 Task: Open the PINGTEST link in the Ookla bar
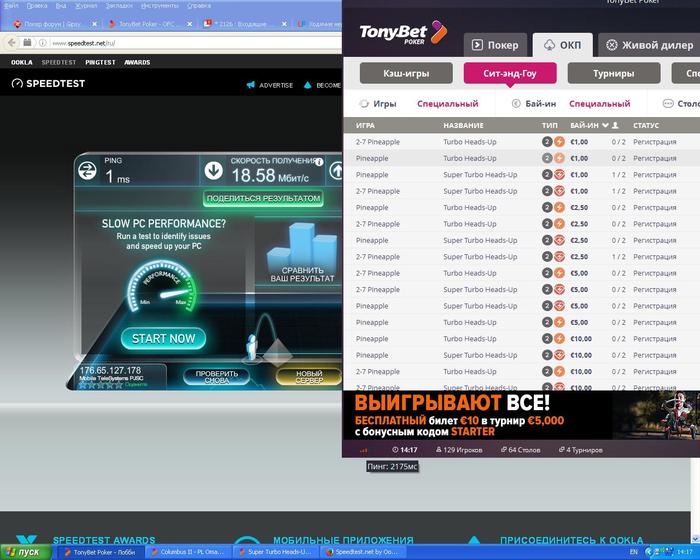[x=100, y=63]
